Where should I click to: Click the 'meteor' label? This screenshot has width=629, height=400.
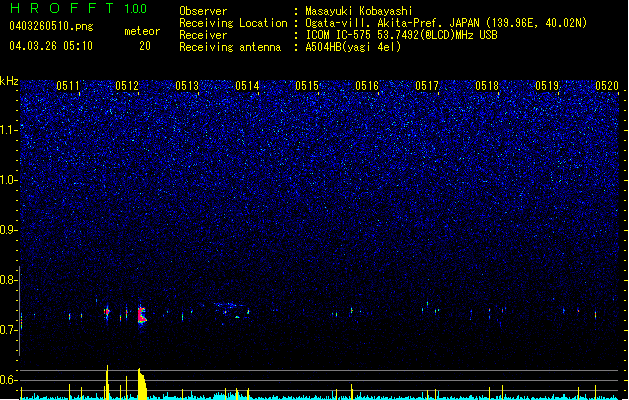[x=142, y=31]
